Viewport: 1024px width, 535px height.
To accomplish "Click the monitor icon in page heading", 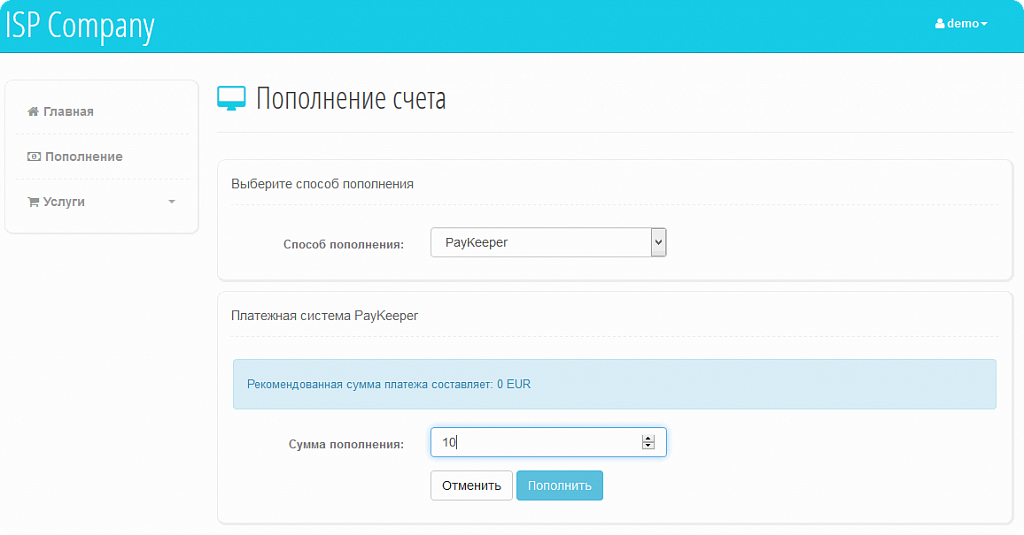I will [x=231, y=98].
